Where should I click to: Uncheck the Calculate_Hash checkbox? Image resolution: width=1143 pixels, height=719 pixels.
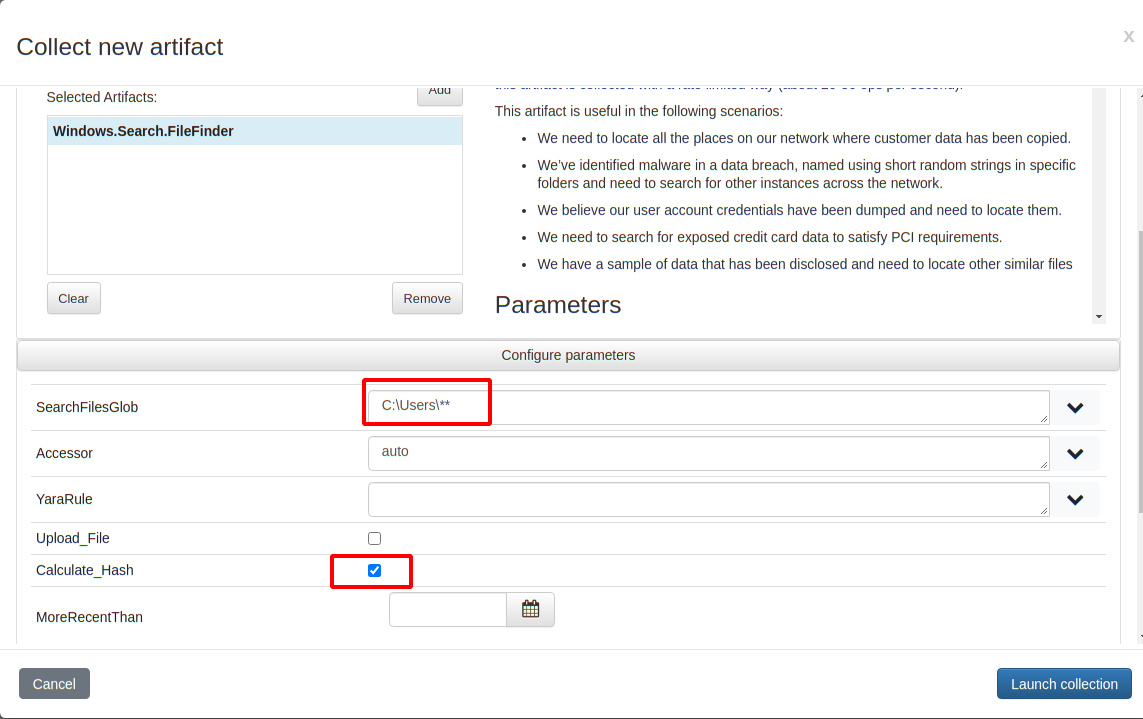(375, 570)
